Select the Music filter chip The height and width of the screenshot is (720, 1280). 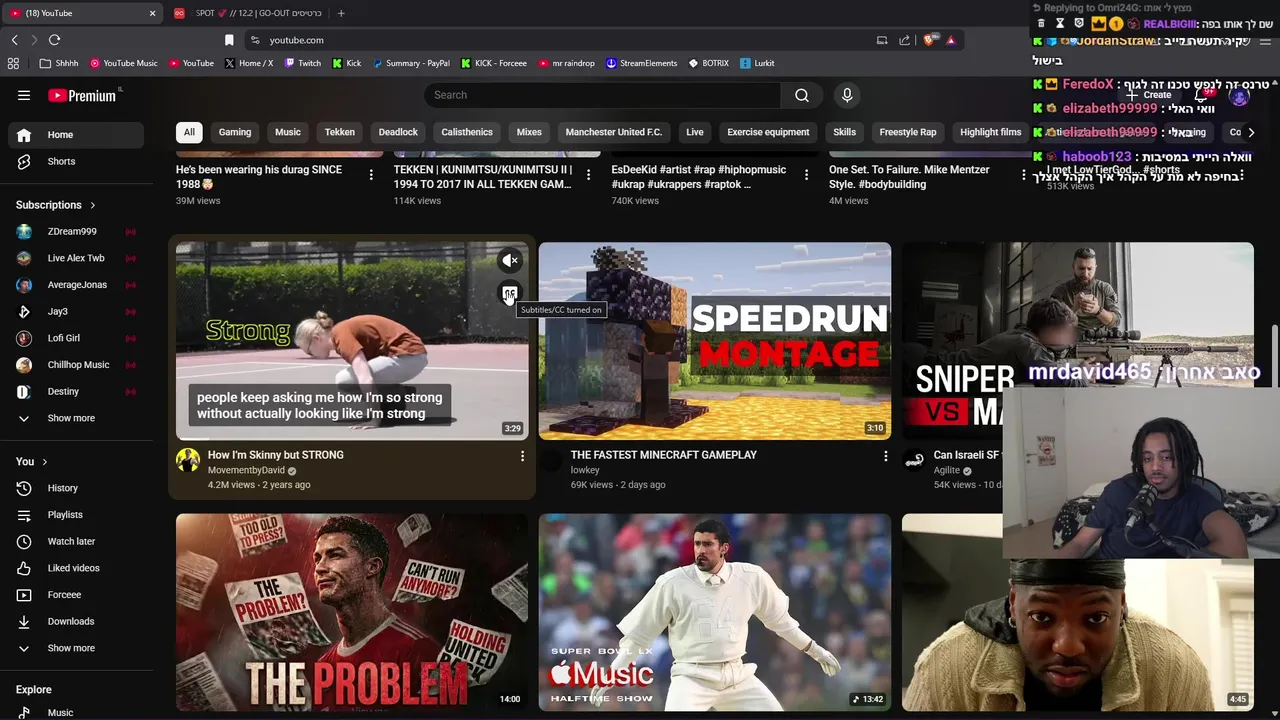288,132
